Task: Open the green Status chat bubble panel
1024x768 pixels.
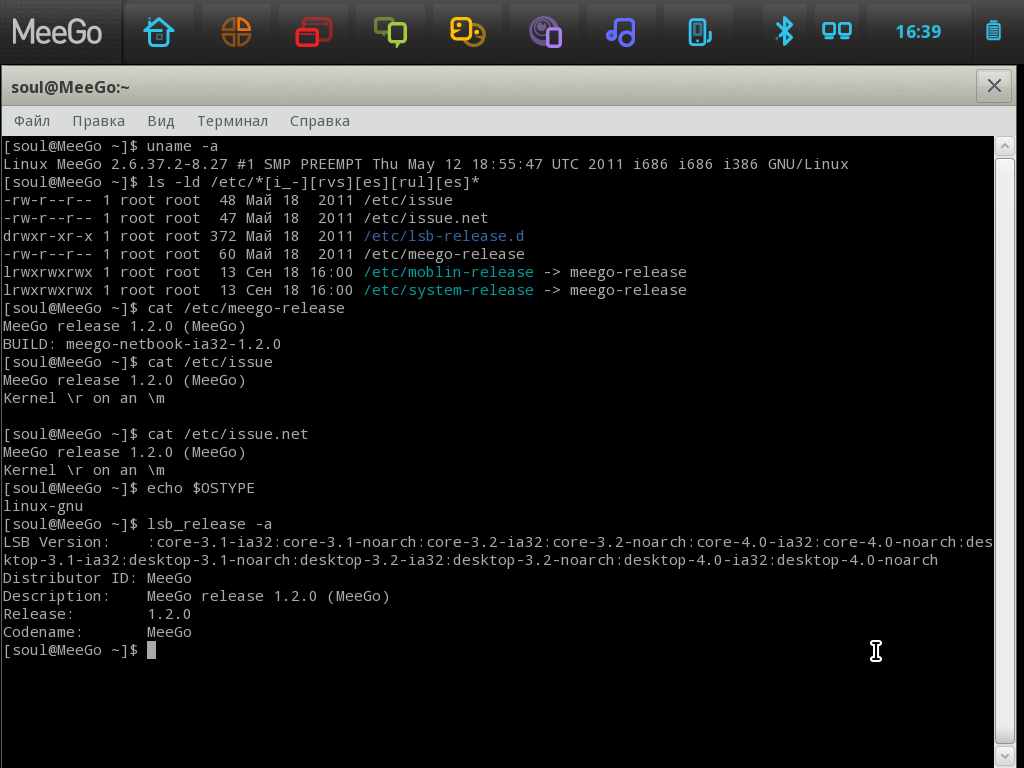Action: click(x=391, y=32)
